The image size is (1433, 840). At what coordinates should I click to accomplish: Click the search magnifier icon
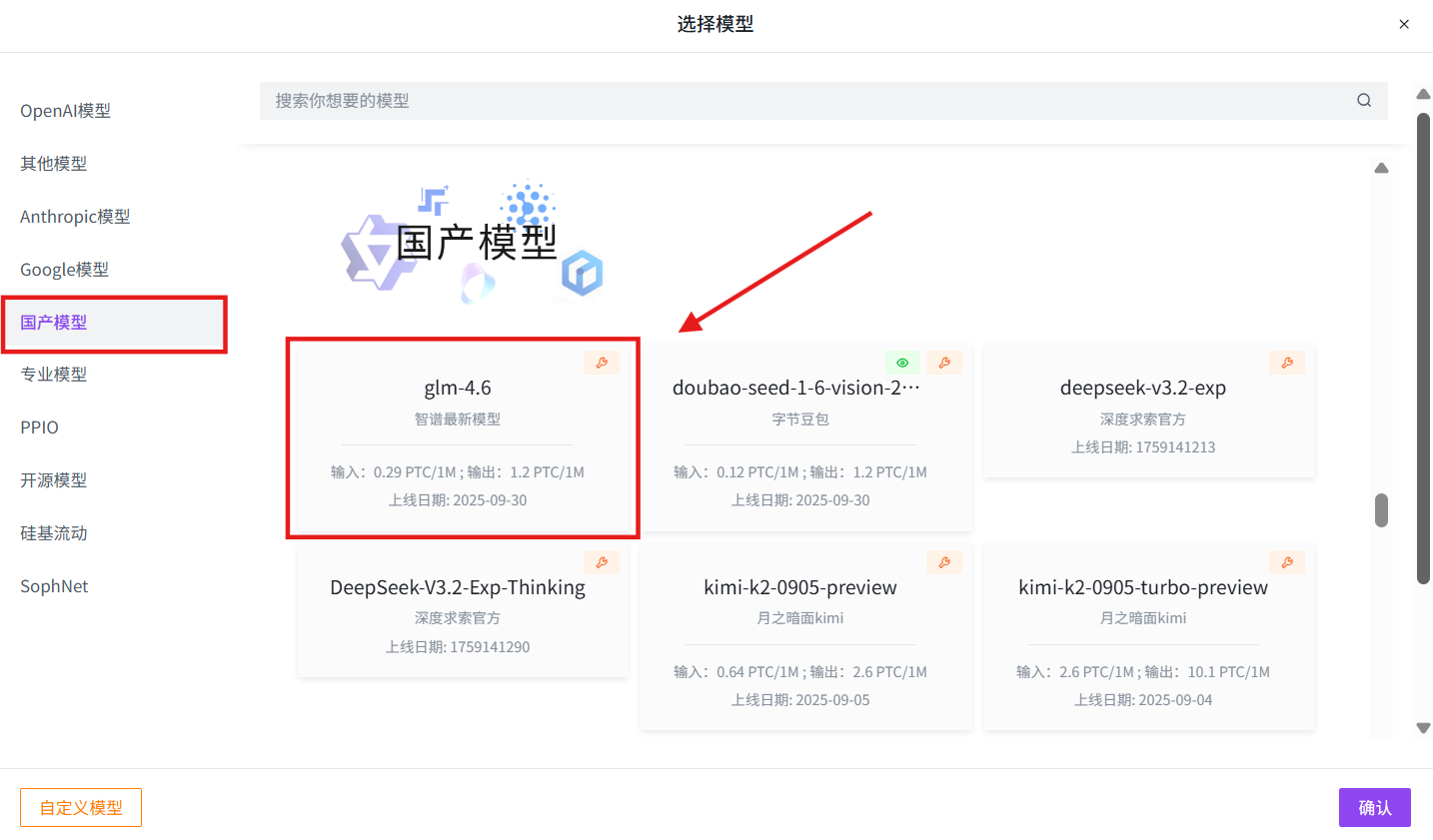coord(1363,101)
